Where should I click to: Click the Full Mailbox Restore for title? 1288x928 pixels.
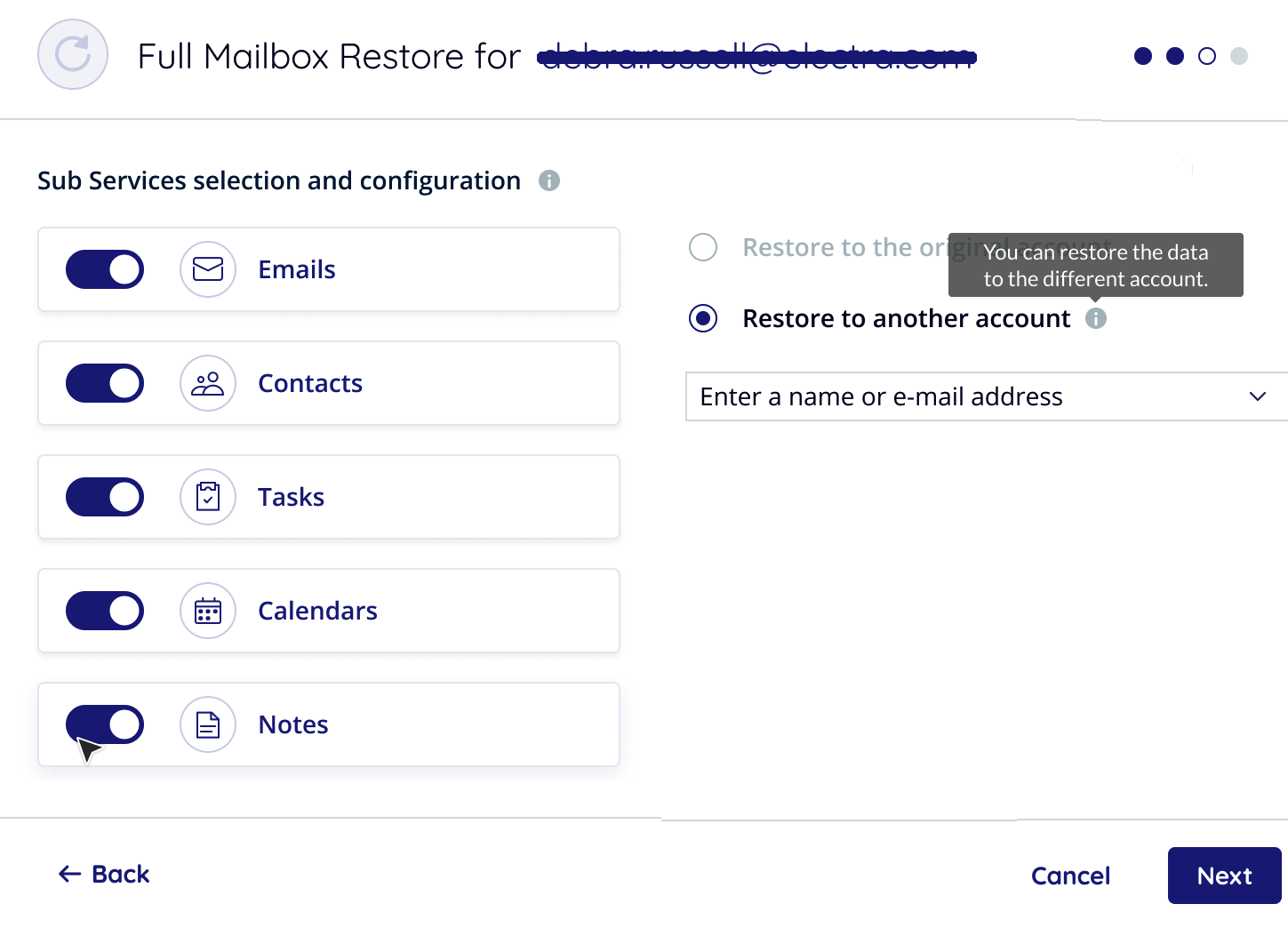[x=329, y=56]
